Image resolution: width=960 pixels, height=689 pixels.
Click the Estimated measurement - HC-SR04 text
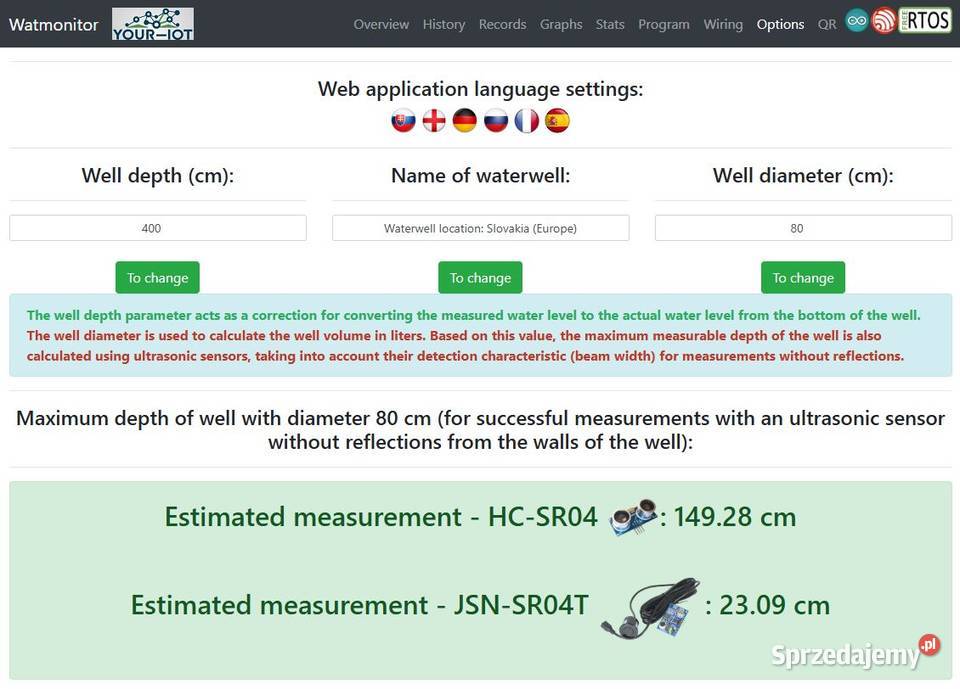tap(381, 517)
